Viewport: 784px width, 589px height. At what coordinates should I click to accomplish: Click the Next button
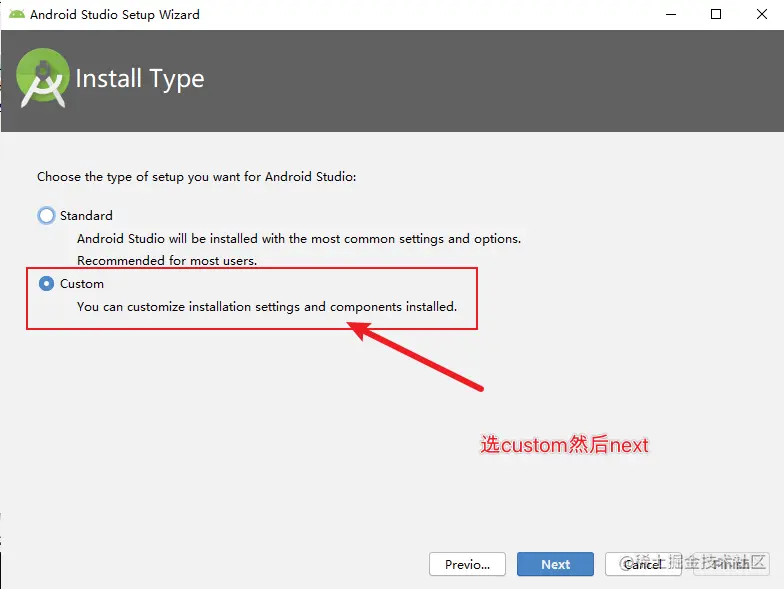point(555,564)
